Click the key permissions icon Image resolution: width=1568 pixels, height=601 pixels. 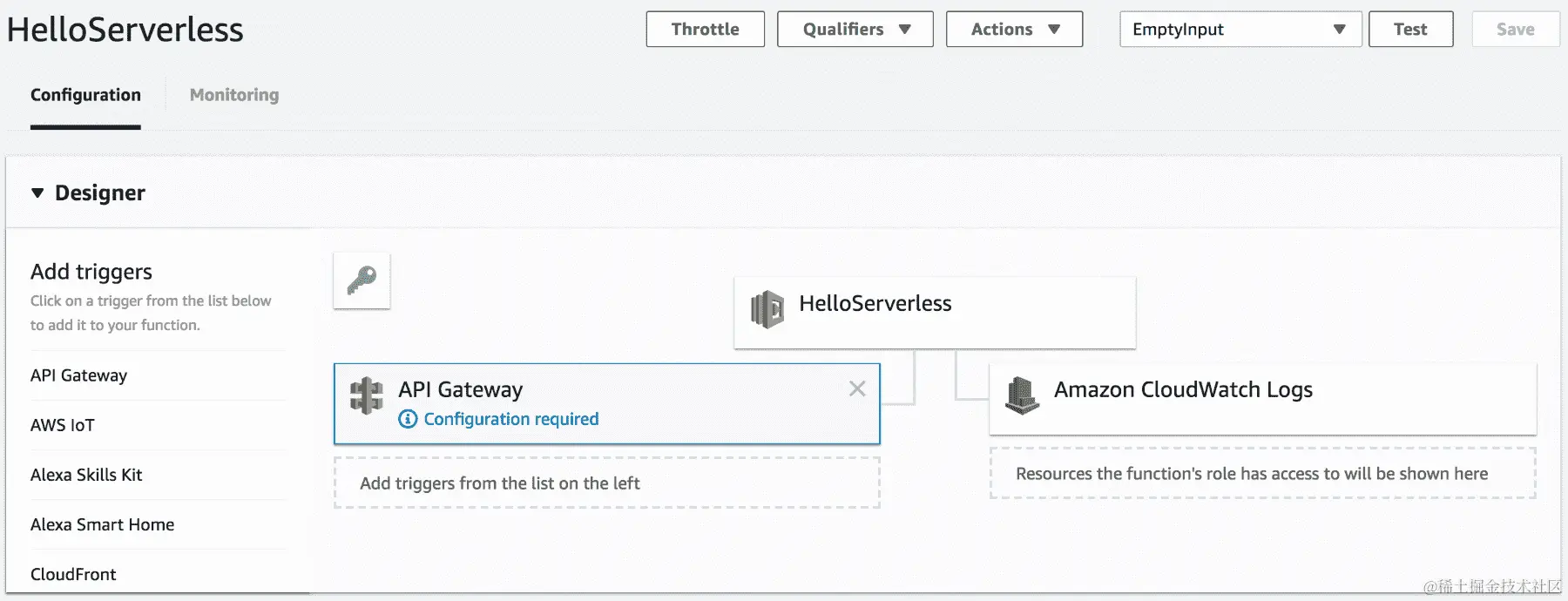click(362, 280)
